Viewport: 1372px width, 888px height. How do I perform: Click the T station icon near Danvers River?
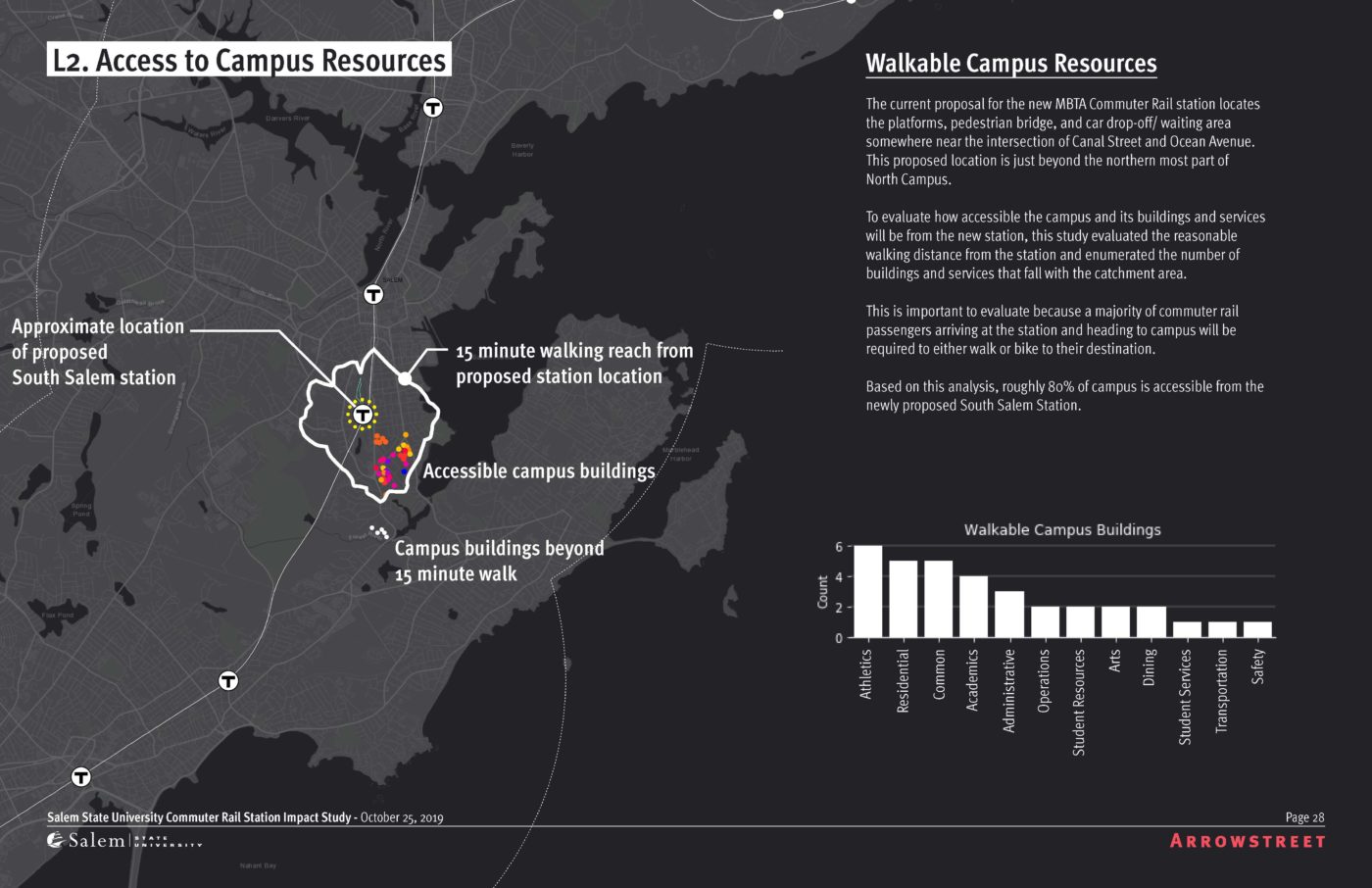[x=432, y=108]
